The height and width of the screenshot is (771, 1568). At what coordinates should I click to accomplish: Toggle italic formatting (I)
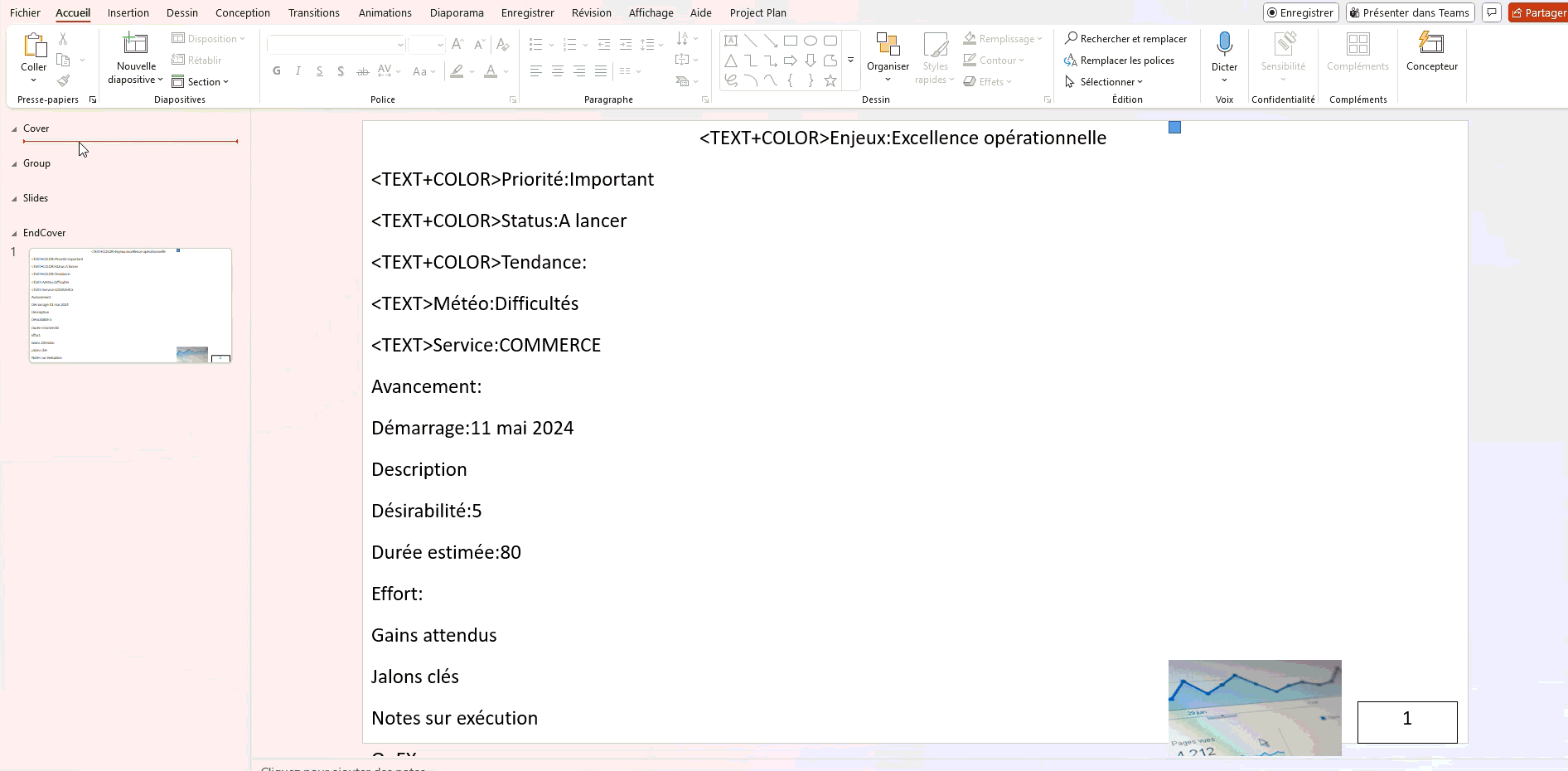[298, 71]
